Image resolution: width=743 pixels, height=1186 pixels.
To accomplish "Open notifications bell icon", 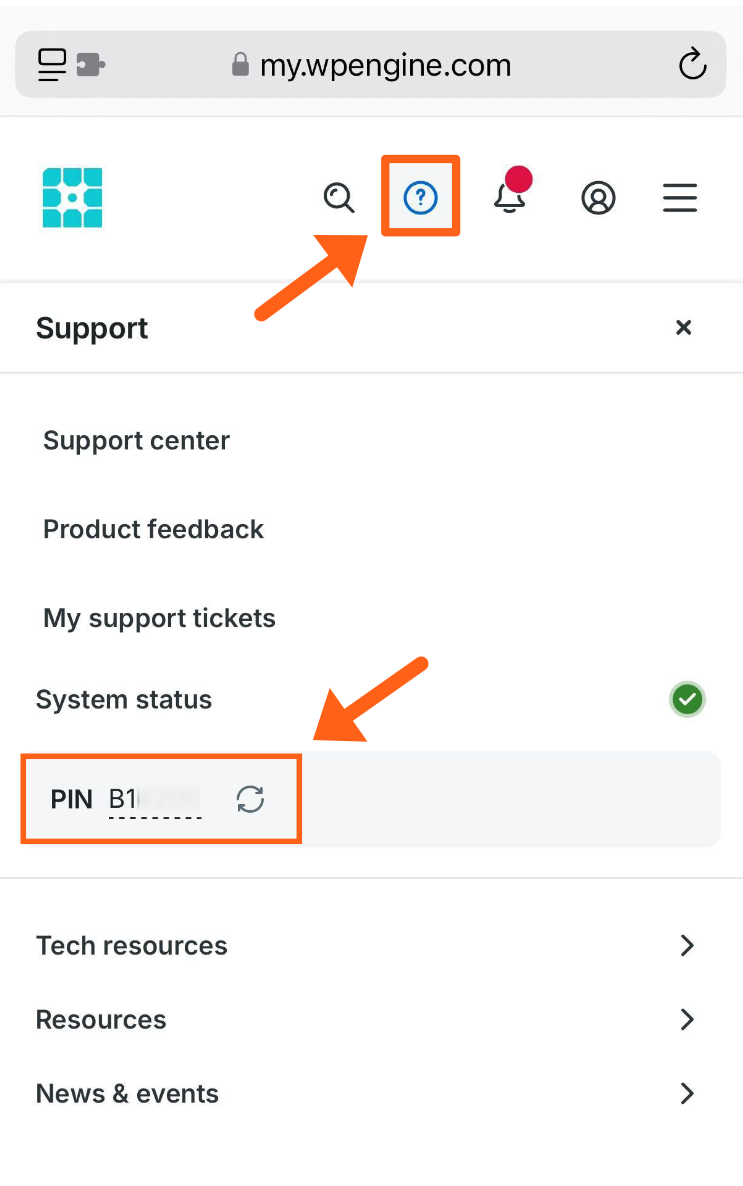I will coord(510,197).
